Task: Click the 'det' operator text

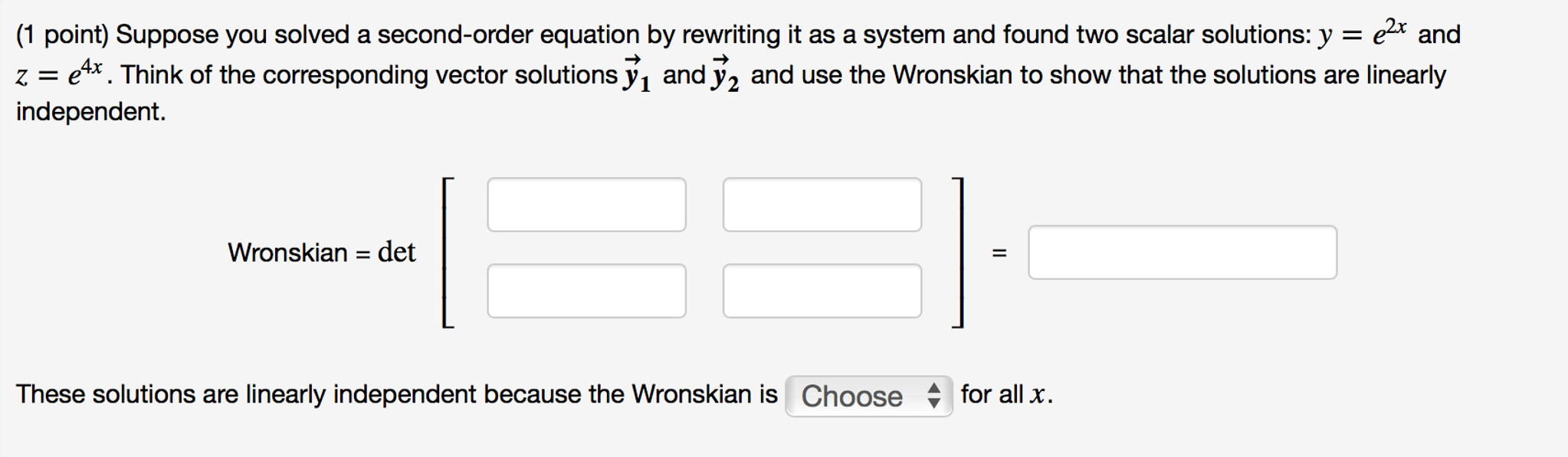Action: point(396,252)
